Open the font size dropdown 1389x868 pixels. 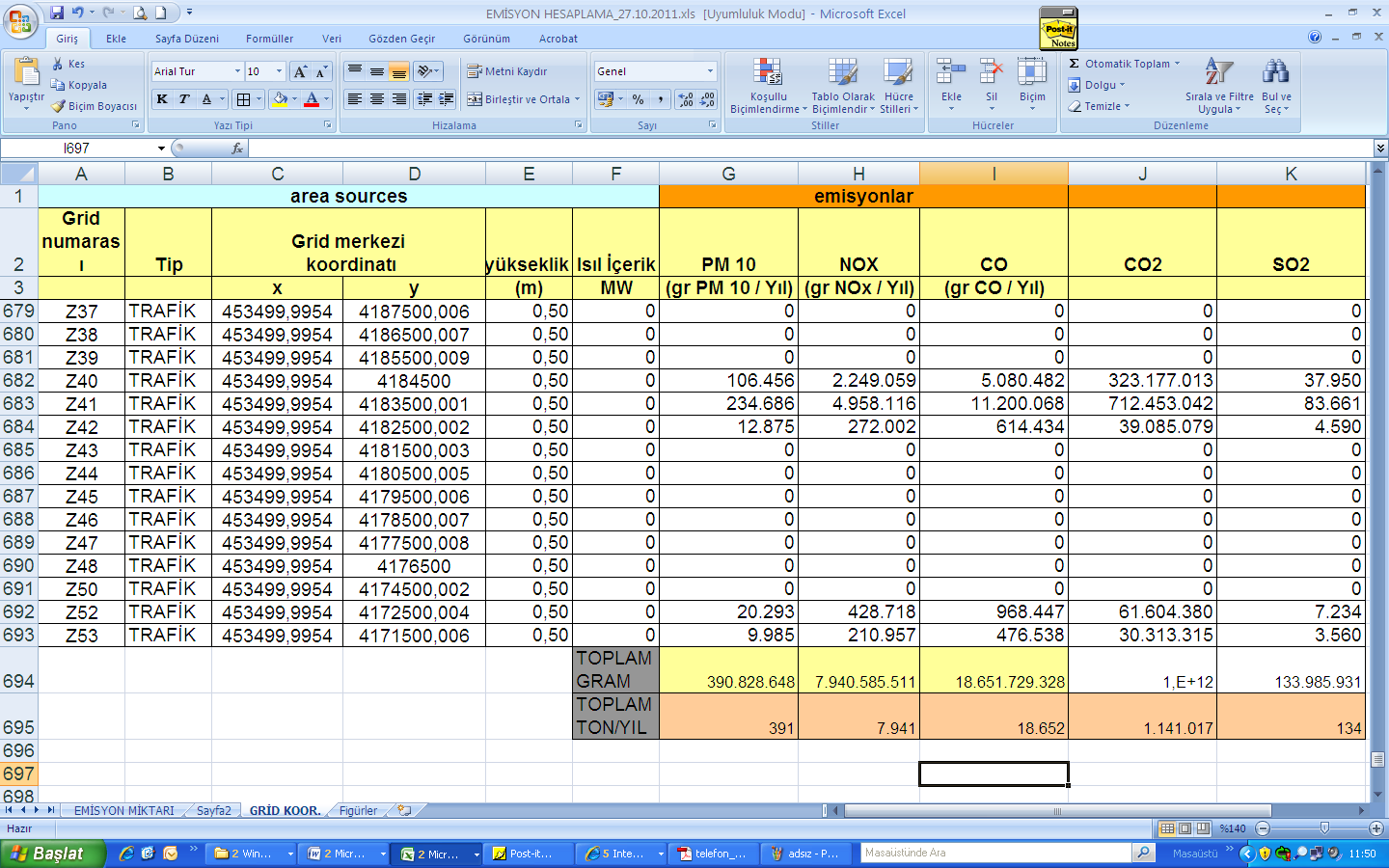[280, 71]
